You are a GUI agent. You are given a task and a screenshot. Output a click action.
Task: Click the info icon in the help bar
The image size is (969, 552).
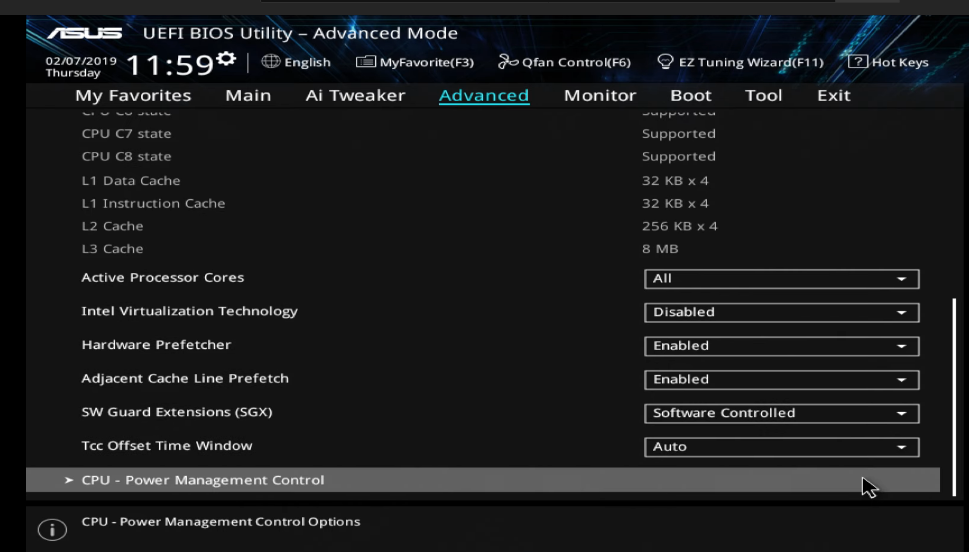tap(52, 530)
